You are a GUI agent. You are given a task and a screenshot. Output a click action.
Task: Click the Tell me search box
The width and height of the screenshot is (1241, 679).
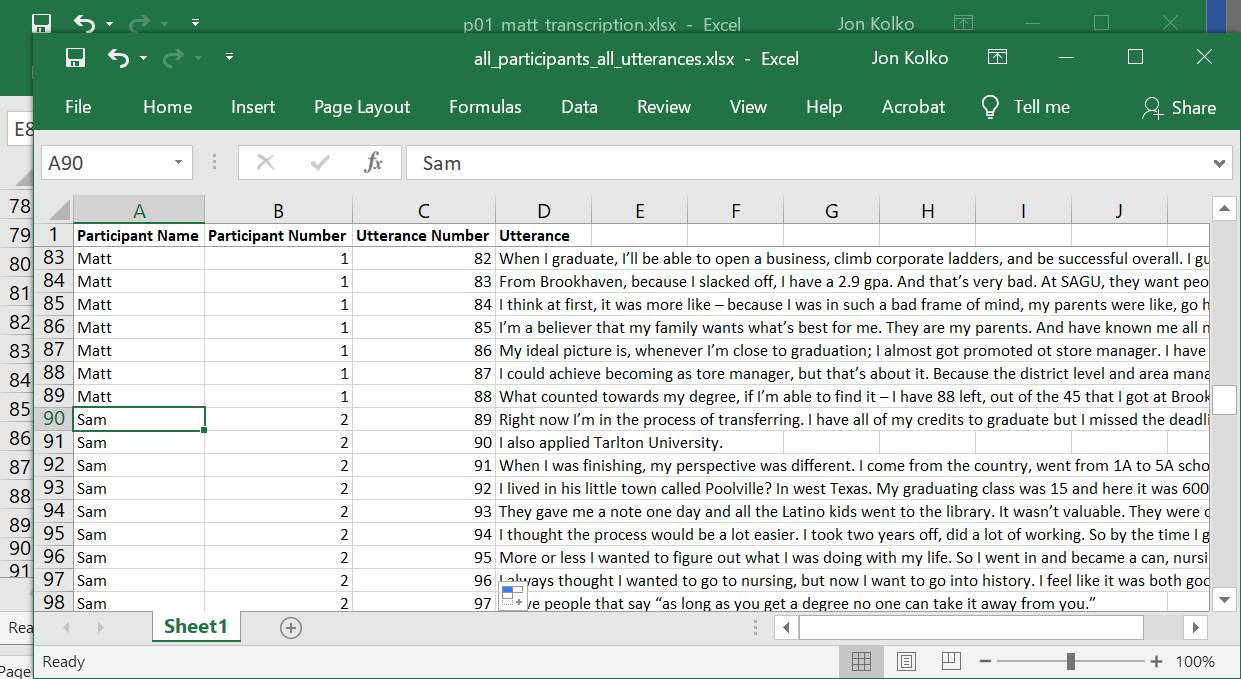pyautogui.click(x=1024, y=107)
